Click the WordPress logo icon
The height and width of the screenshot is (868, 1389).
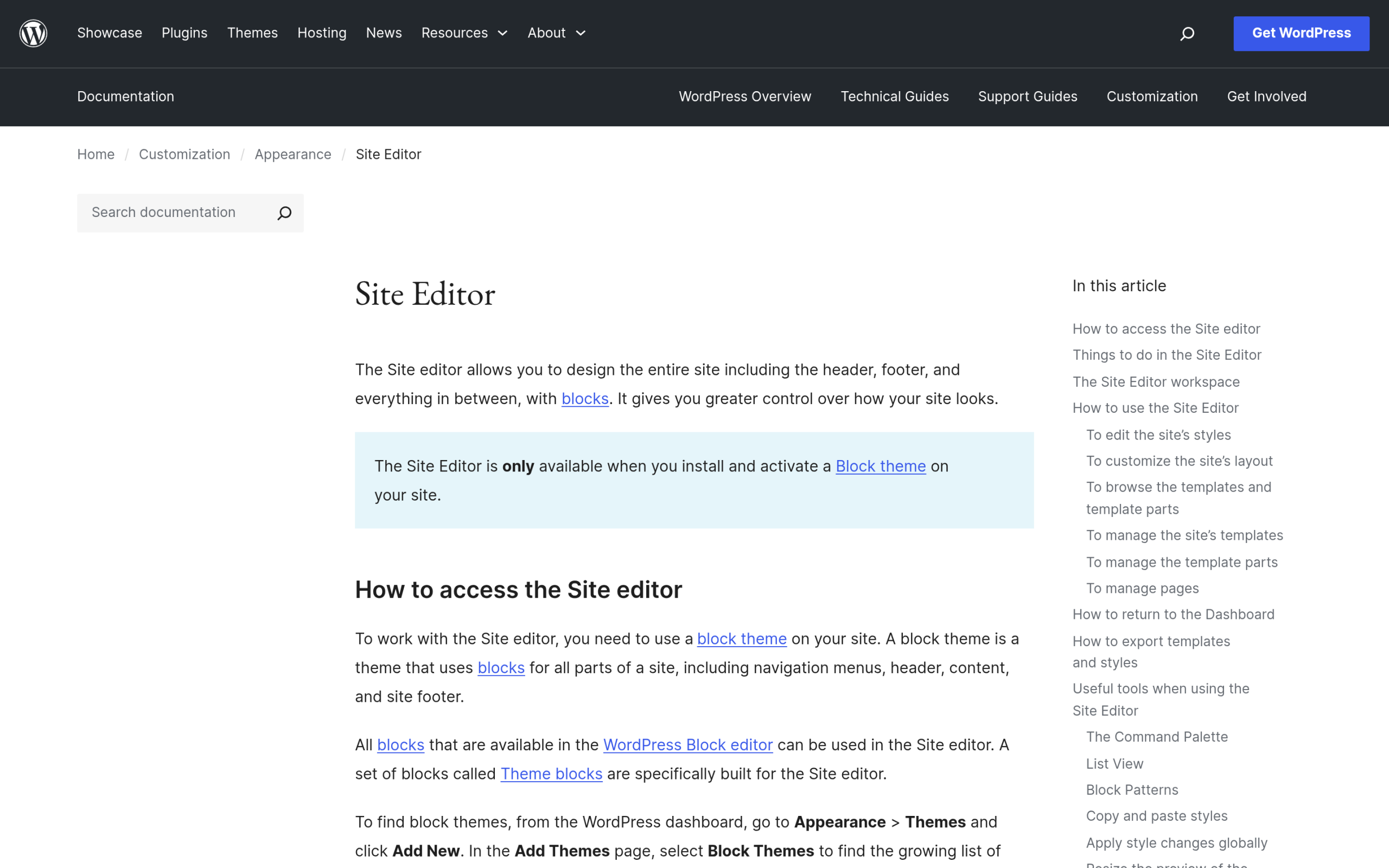coord(33,33)
